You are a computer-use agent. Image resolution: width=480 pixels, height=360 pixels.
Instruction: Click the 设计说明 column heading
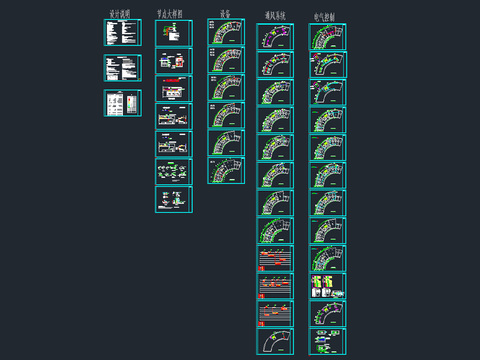120,14
